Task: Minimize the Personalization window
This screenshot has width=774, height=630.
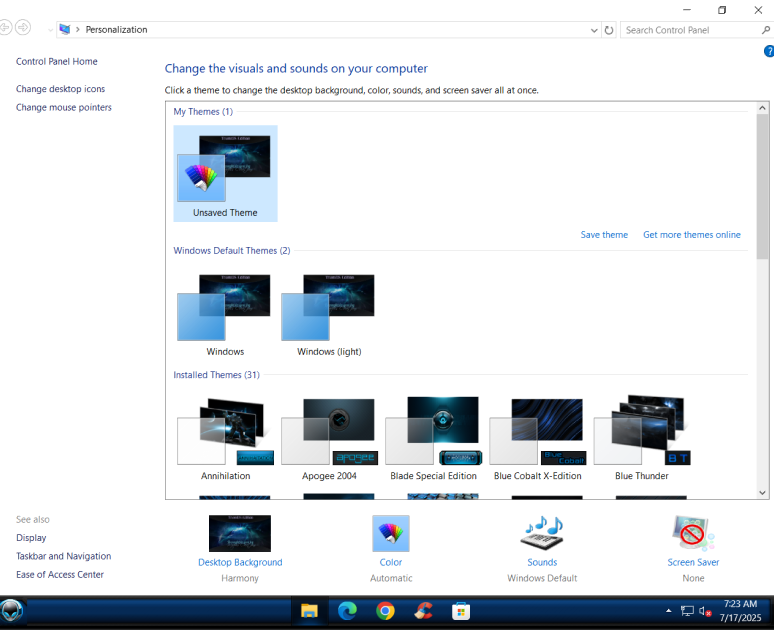Action: (x=687, y=10)
